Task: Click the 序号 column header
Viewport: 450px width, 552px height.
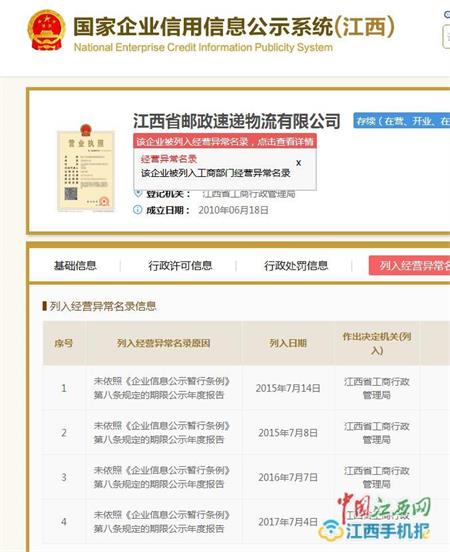Action: click(x=64, y=343)
